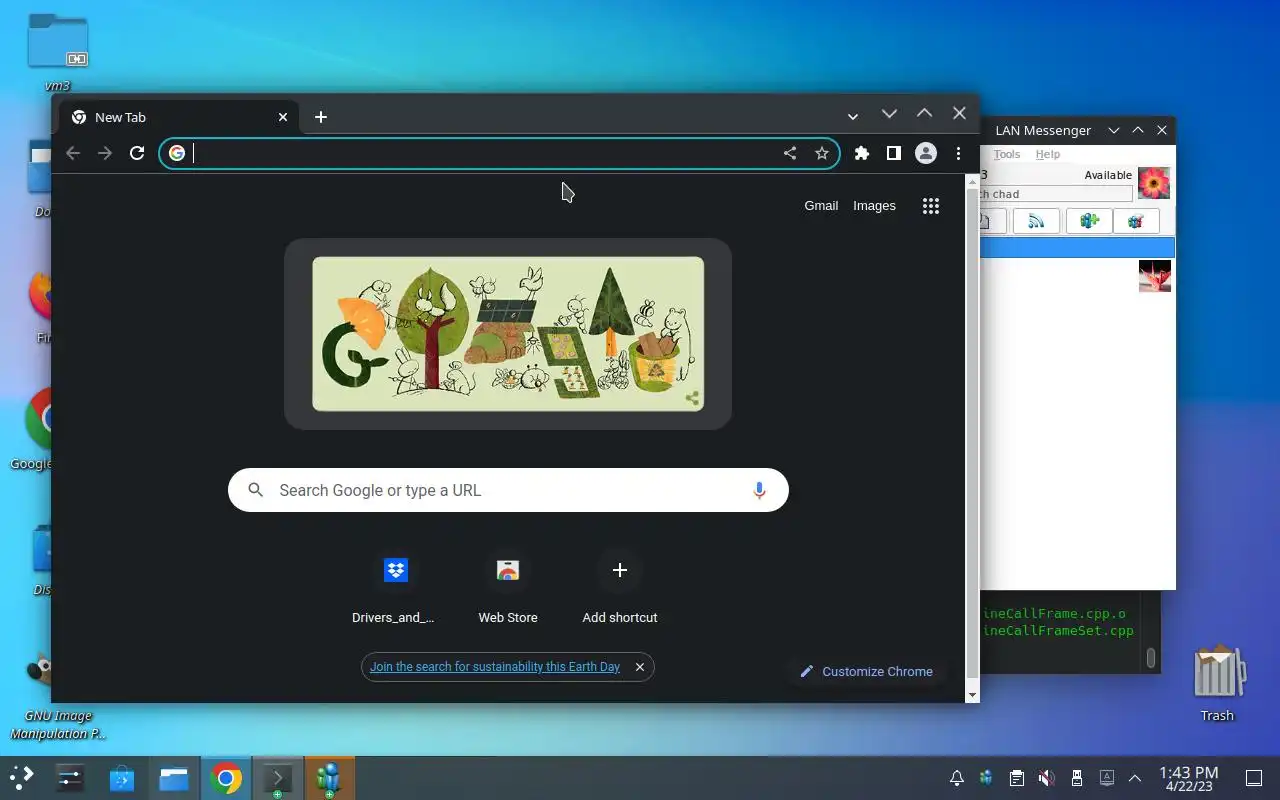Open notifications bell in the system tray

click(x=957, y=778)
